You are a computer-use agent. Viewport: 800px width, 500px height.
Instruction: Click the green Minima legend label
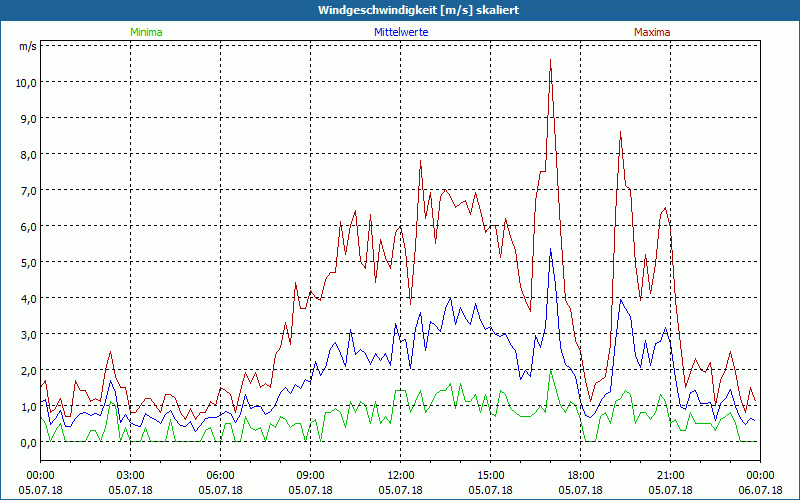pyautogui.click(x=145, y=32)
